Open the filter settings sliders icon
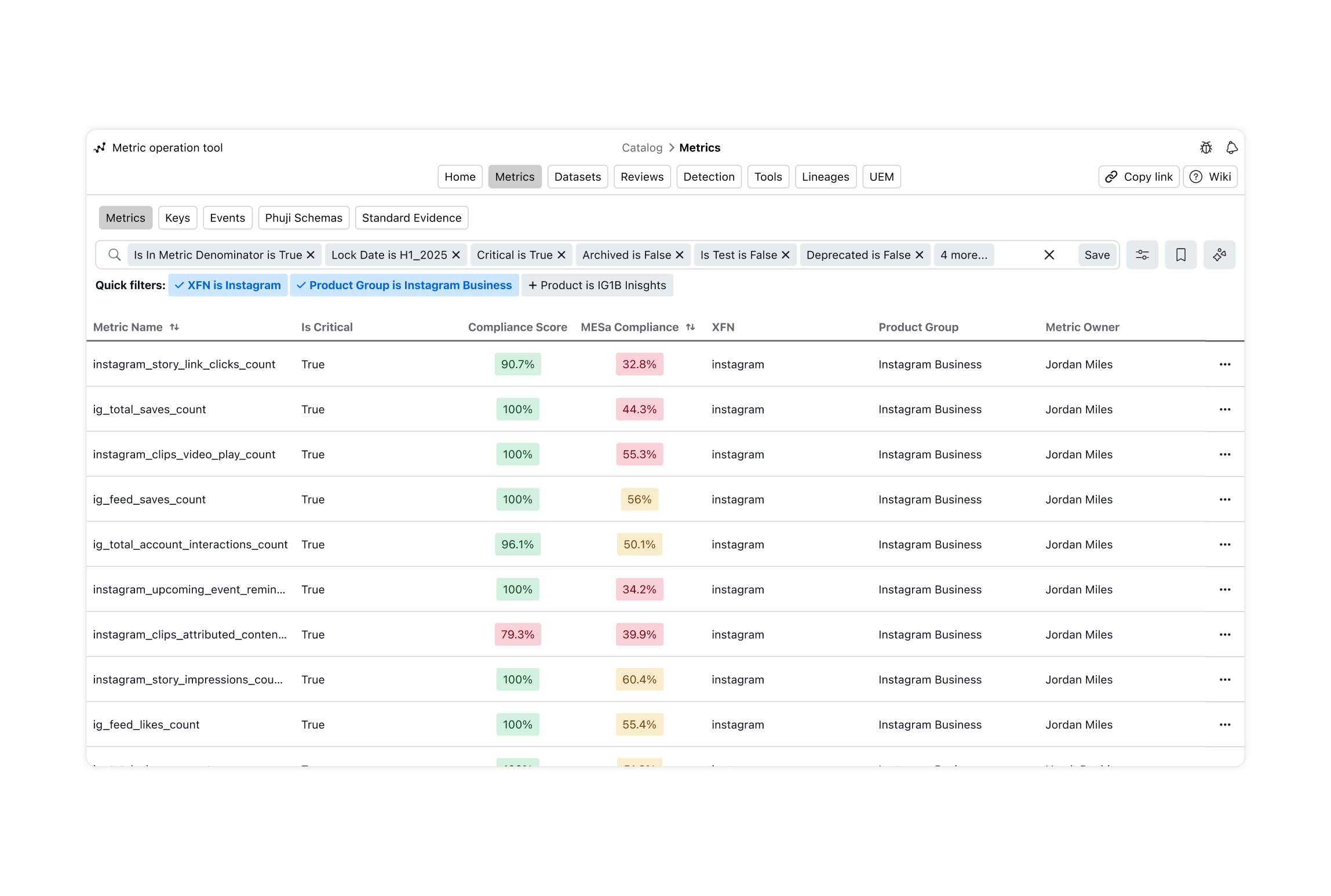Screen dimensions: 1331x896 (x=1142, y=255)
